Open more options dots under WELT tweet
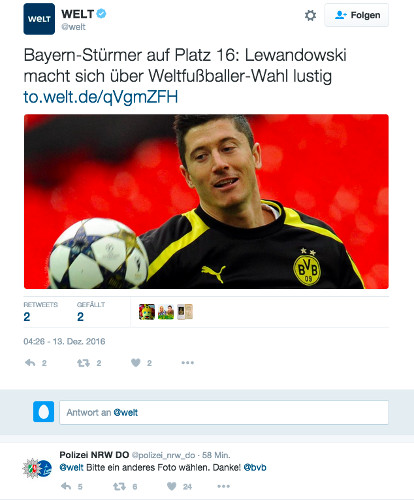 pyautogui.click(x=188, y=363)
